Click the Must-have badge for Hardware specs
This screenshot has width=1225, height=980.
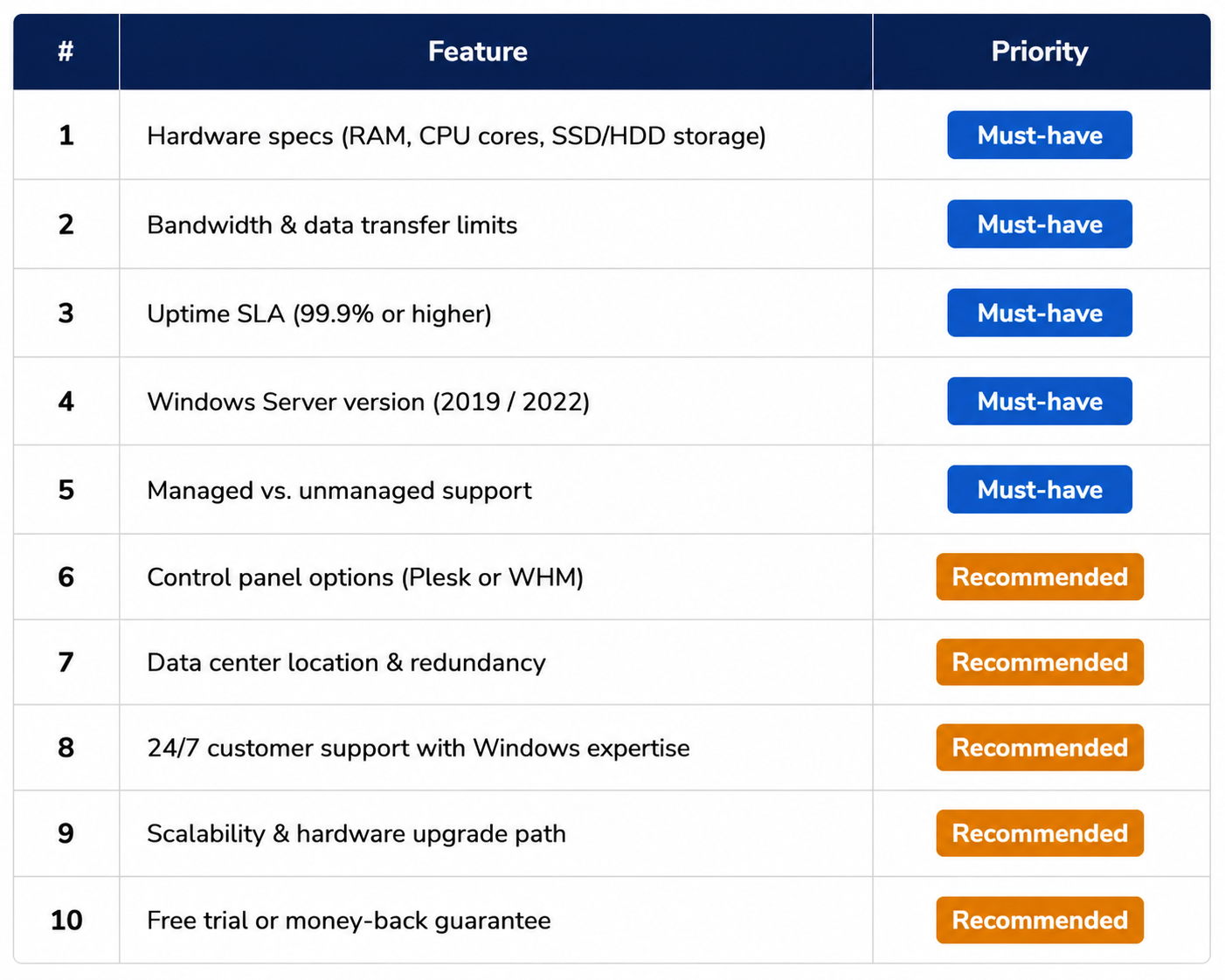tap(1039, 135)
